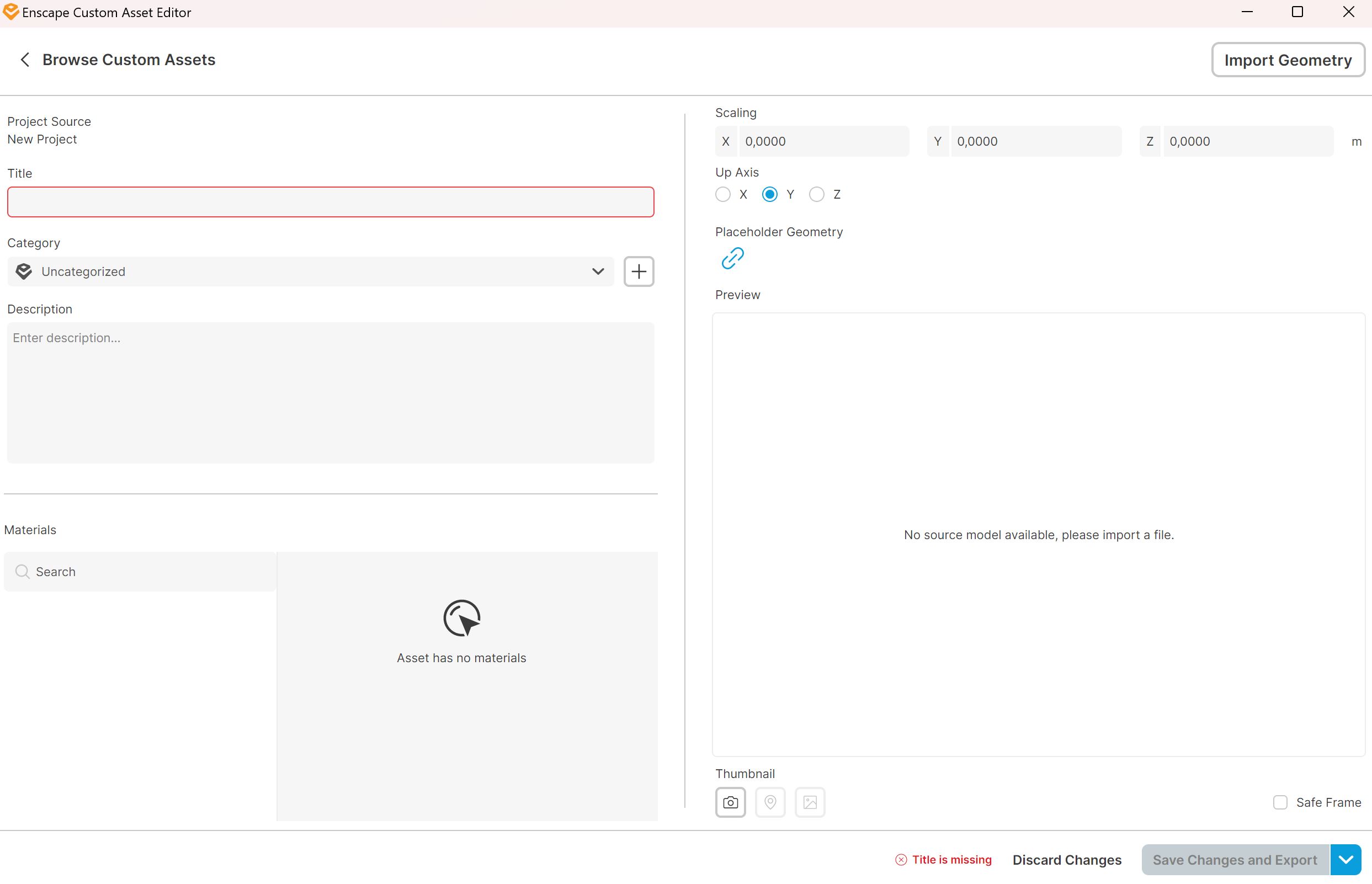This screenshot has height=884, width=1372.
Task: Click Save Changes and Export
Action: coord(1235,860)
